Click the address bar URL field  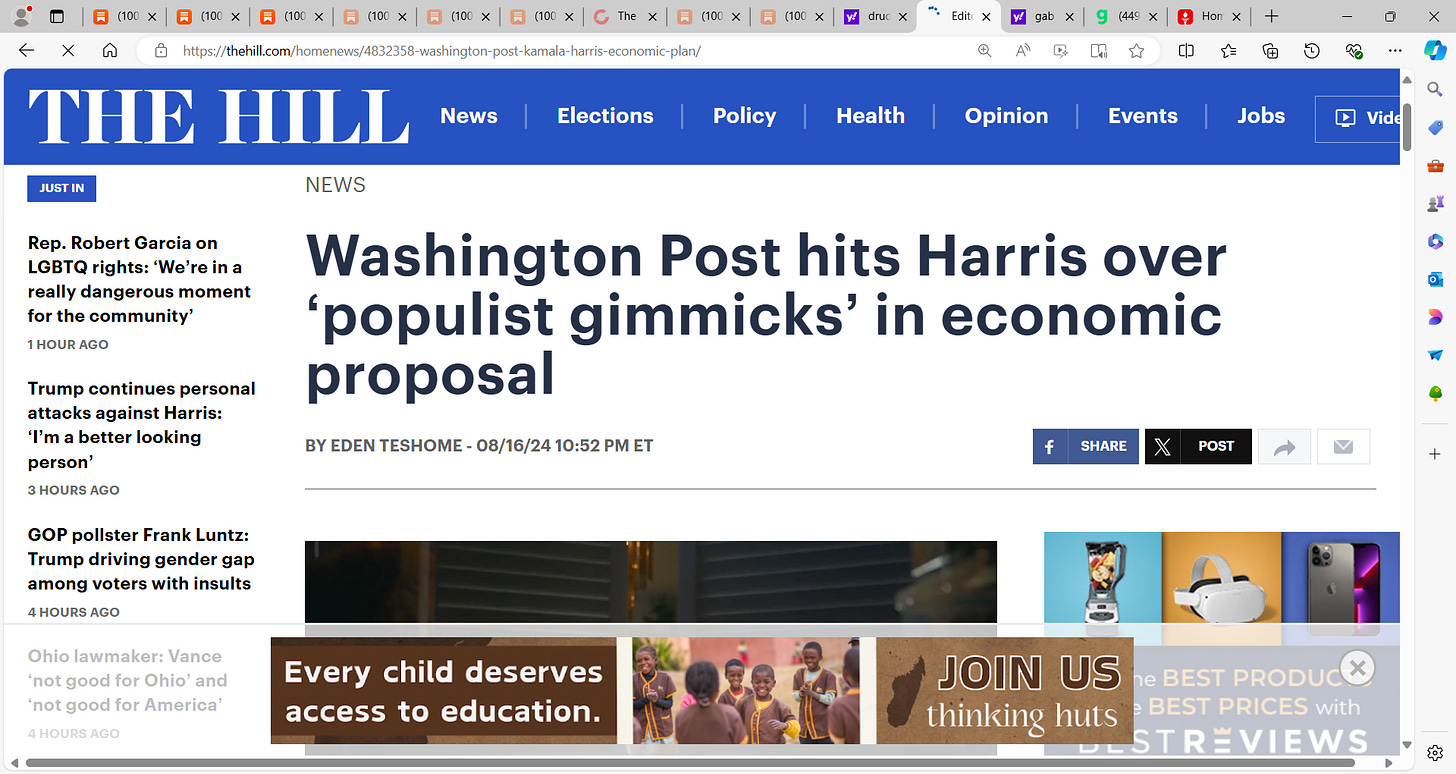(x=570, y=51)
